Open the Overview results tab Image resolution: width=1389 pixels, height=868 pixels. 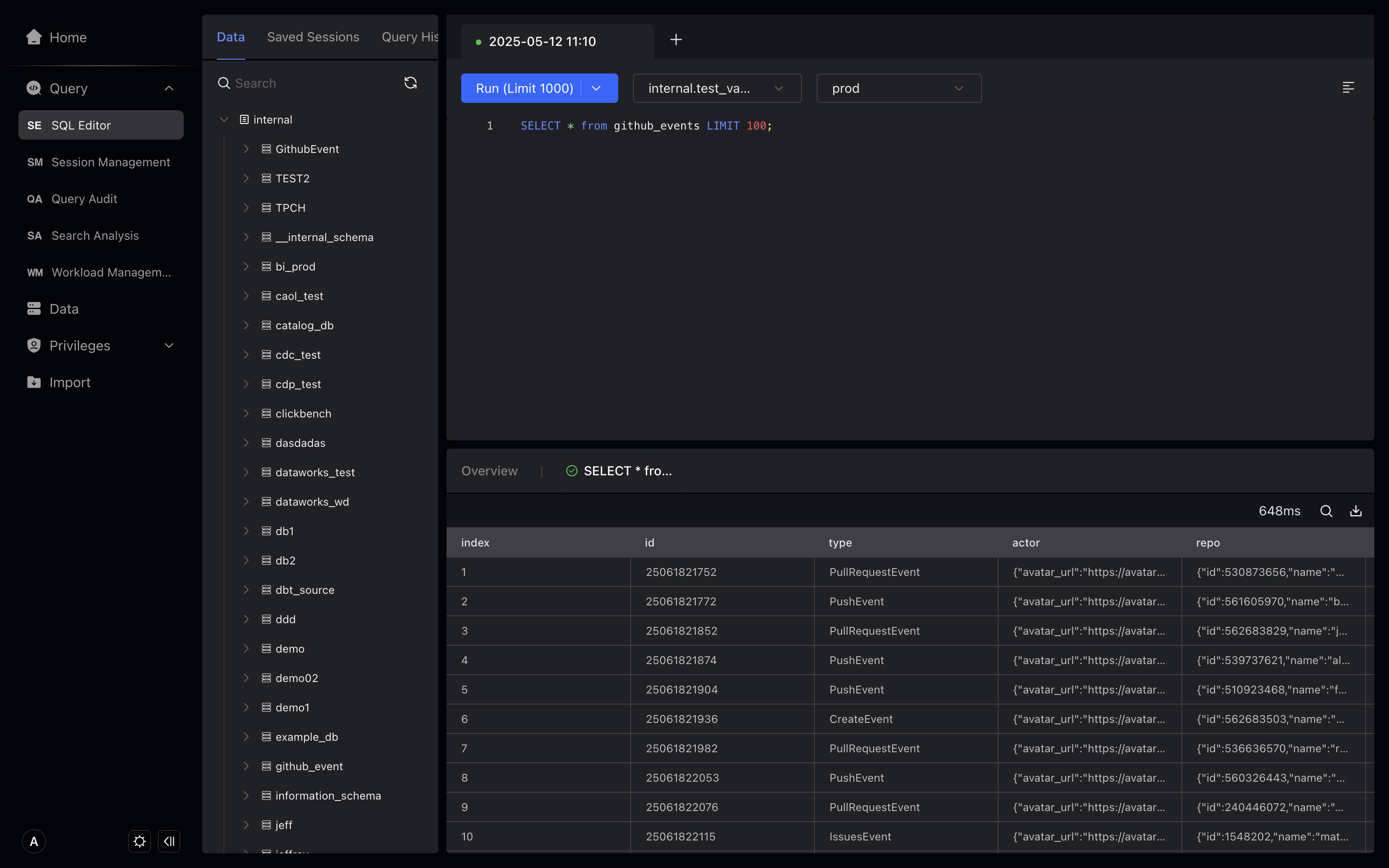(x=490, y=471)
